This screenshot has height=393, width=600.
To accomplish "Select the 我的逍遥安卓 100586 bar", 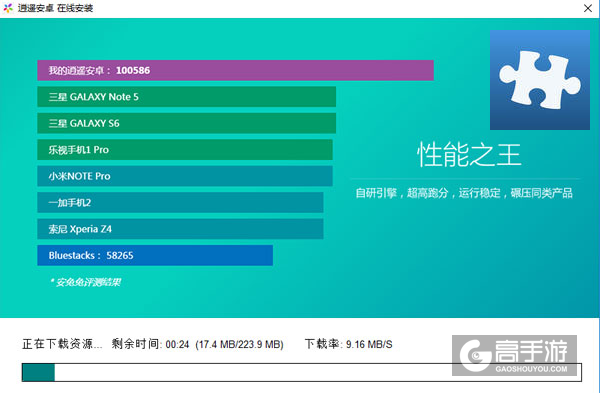I will tap(235, 70).
